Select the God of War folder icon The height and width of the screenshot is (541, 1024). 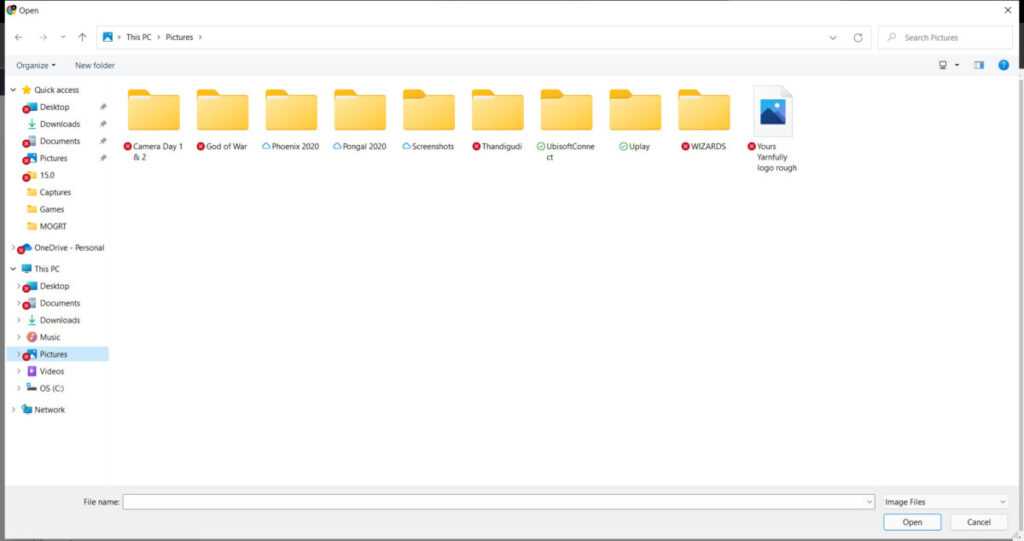(222, 110)
